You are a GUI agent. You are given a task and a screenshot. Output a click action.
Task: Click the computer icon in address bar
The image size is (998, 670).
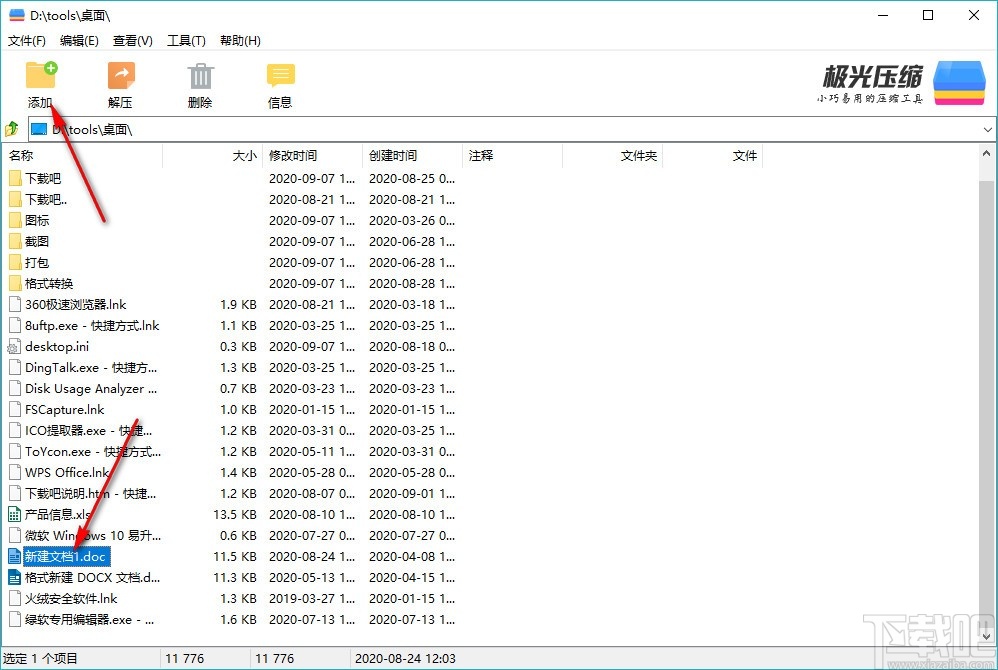click(39, 129)
